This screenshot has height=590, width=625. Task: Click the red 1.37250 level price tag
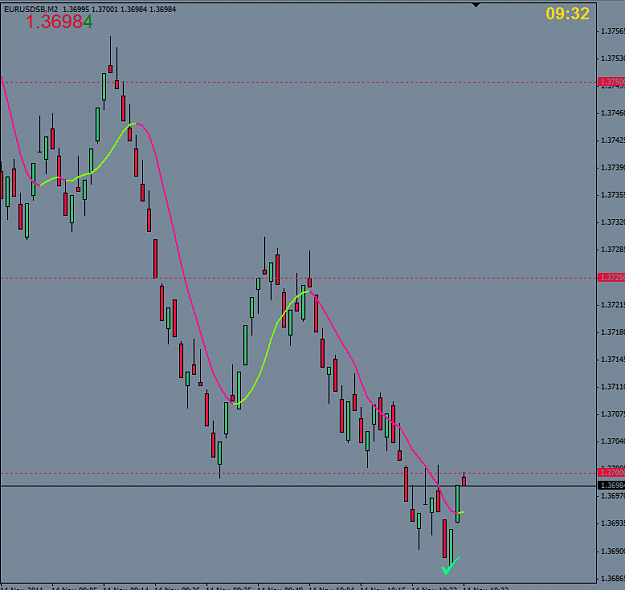click(x=612, y=277)
